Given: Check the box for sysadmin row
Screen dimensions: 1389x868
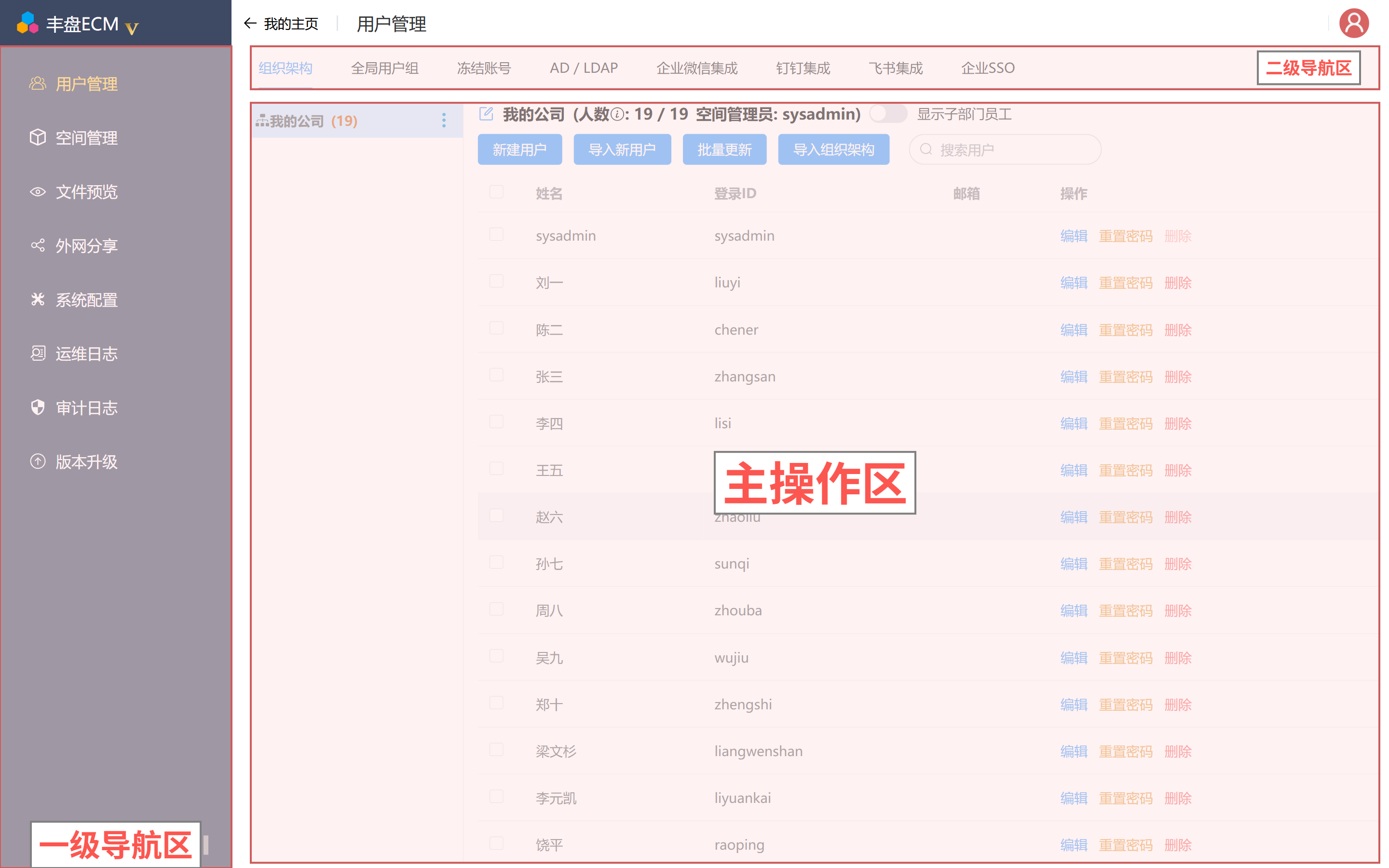Looking at the screenshot, I should [x=496, y=235].
